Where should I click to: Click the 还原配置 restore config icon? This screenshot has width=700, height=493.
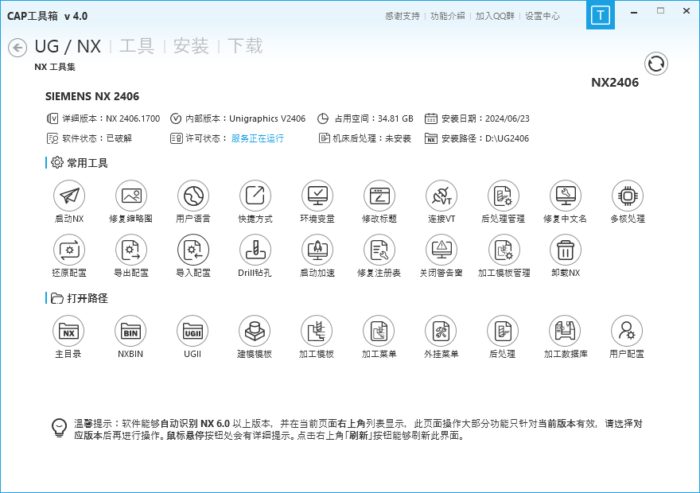coord(69,250)
